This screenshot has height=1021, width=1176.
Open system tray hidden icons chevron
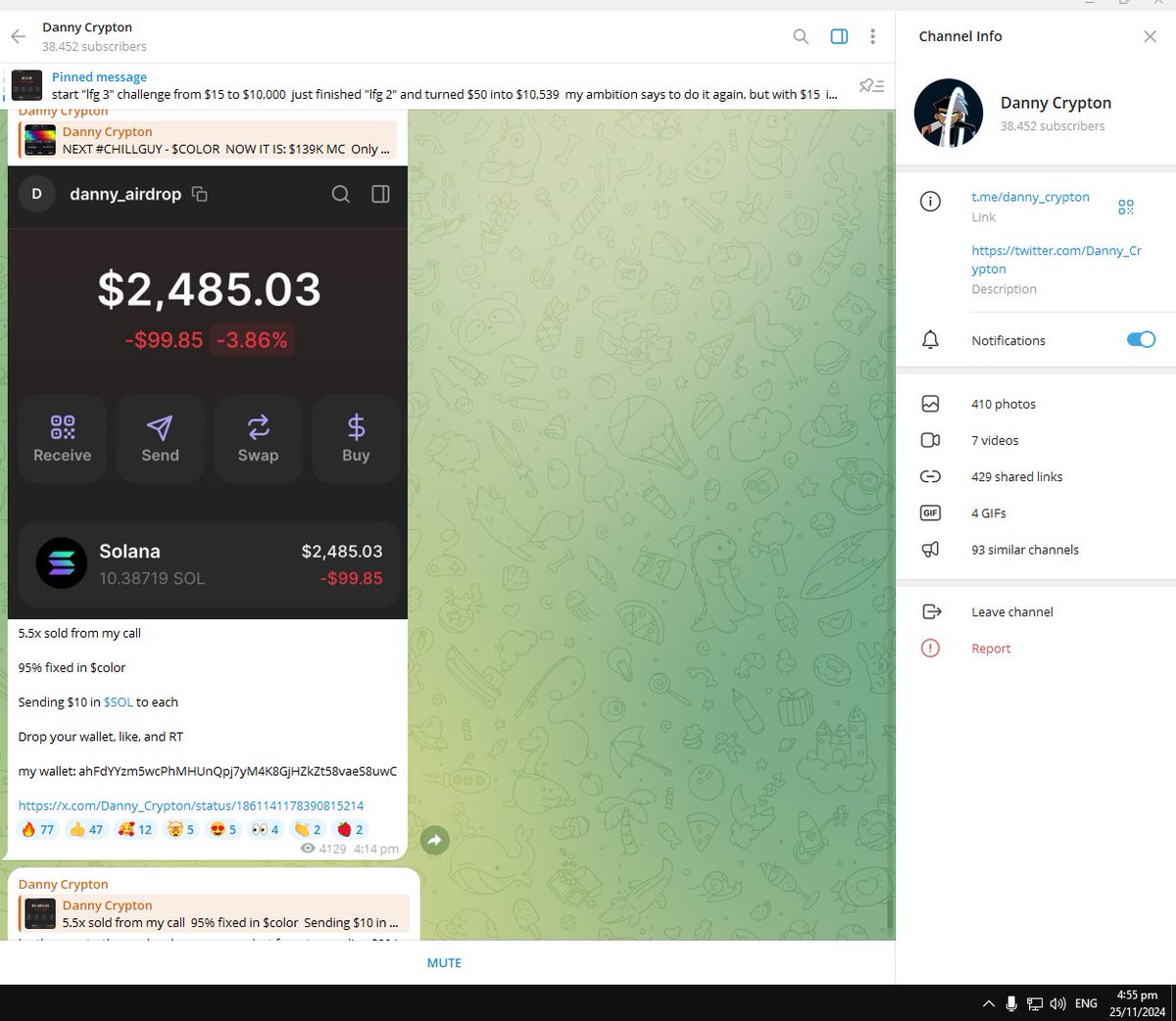pos(988,1003)
